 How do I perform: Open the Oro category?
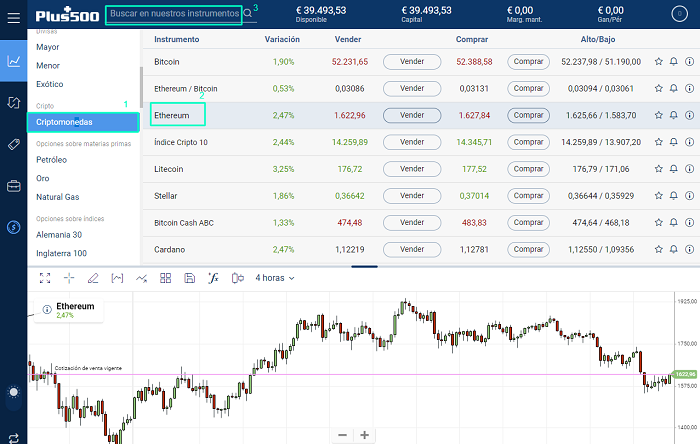pyautogui.click(x=43, y=178)
